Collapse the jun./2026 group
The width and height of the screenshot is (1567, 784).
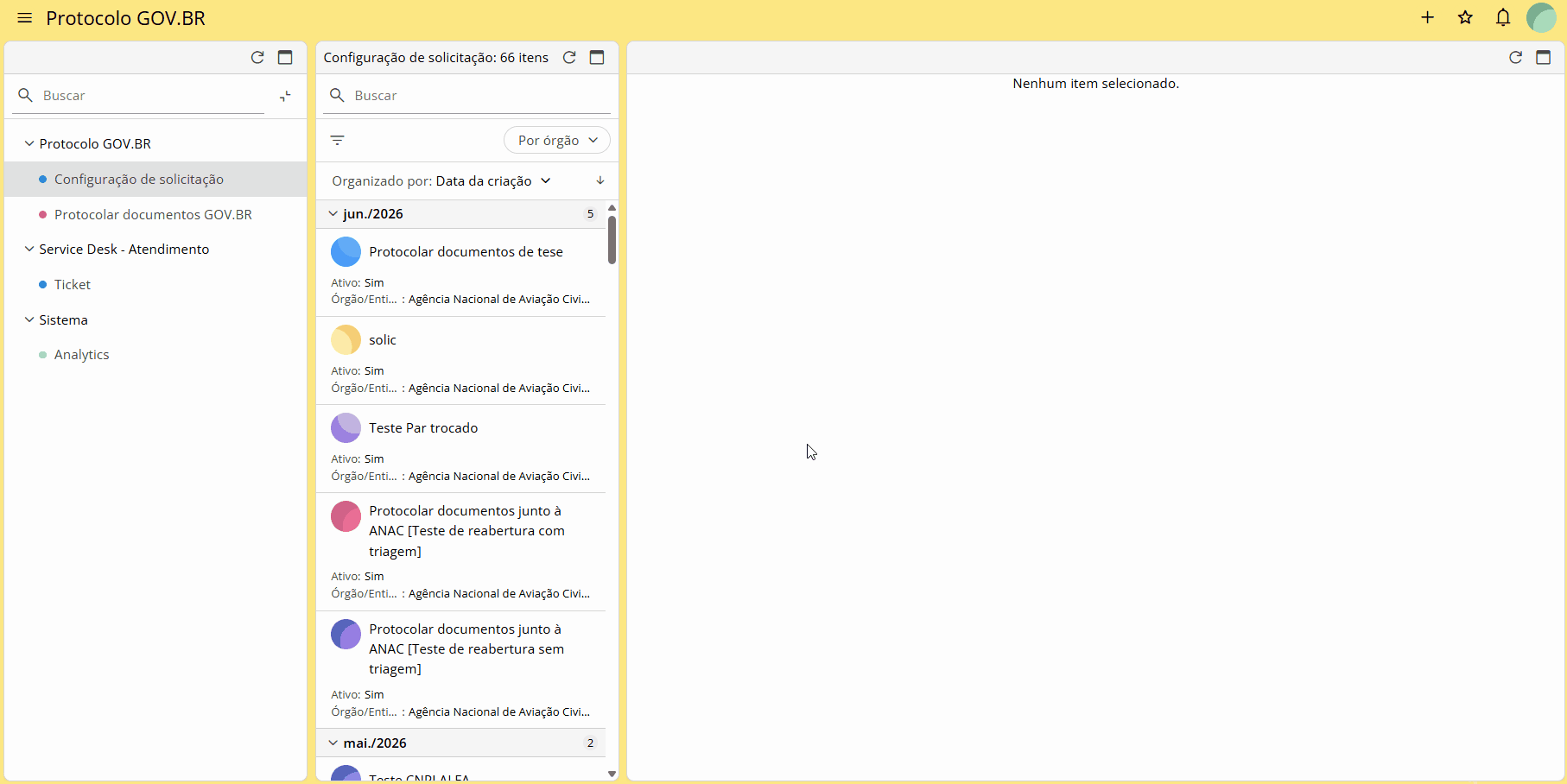333,213
